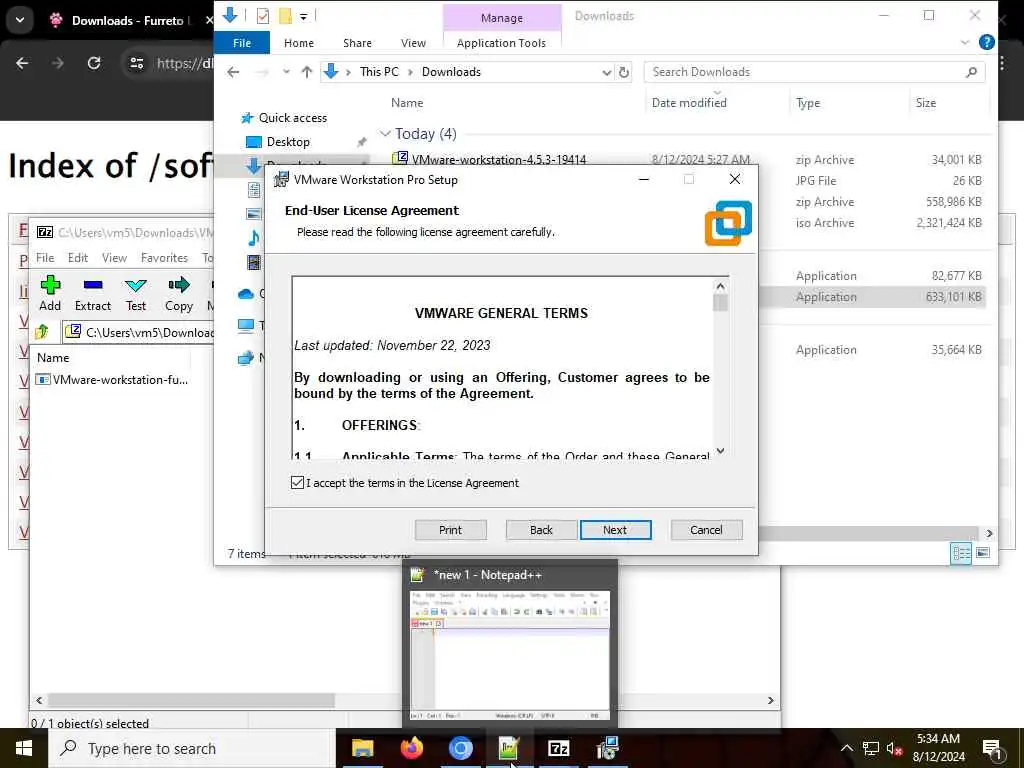Print the license agreement
The width and height of the screenshot is (1024, 768).
[450, 530]
